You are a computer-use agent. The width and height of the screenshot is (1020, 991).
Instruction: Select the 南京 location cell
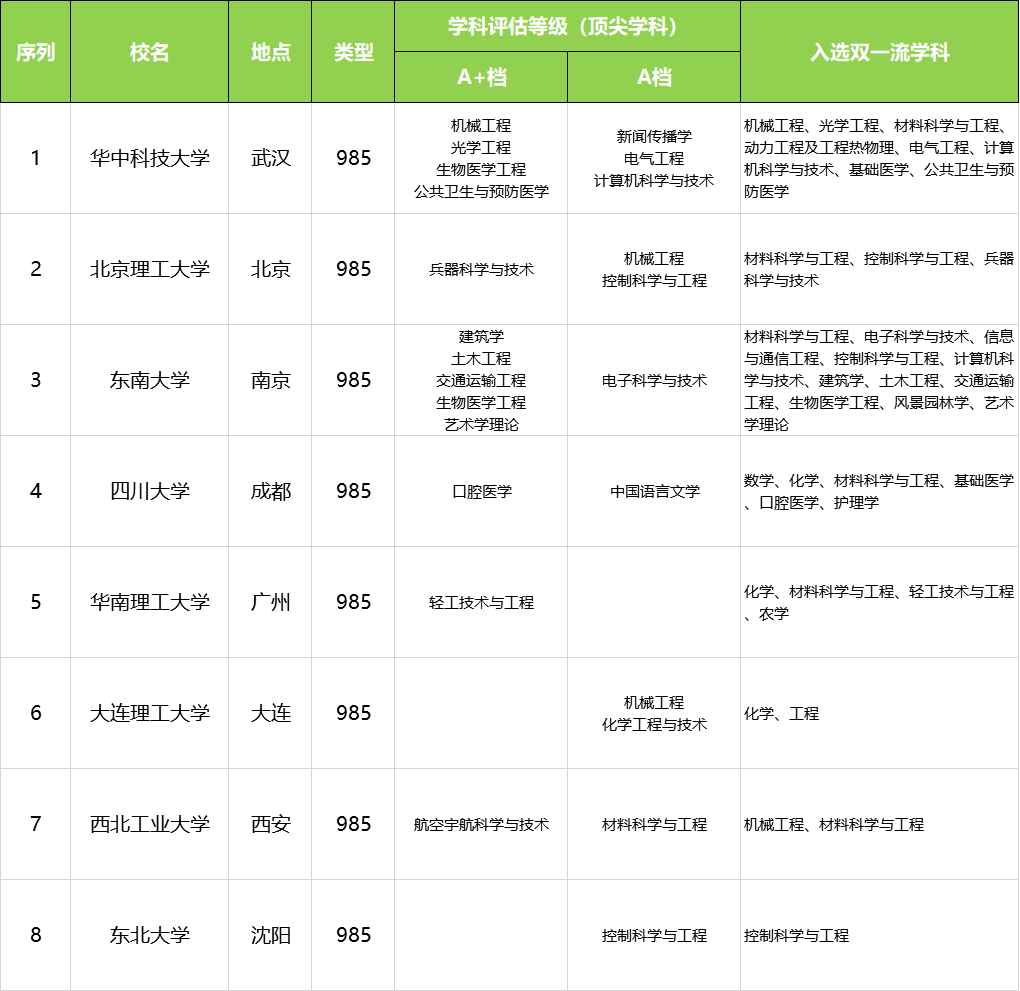pos(270,380)
